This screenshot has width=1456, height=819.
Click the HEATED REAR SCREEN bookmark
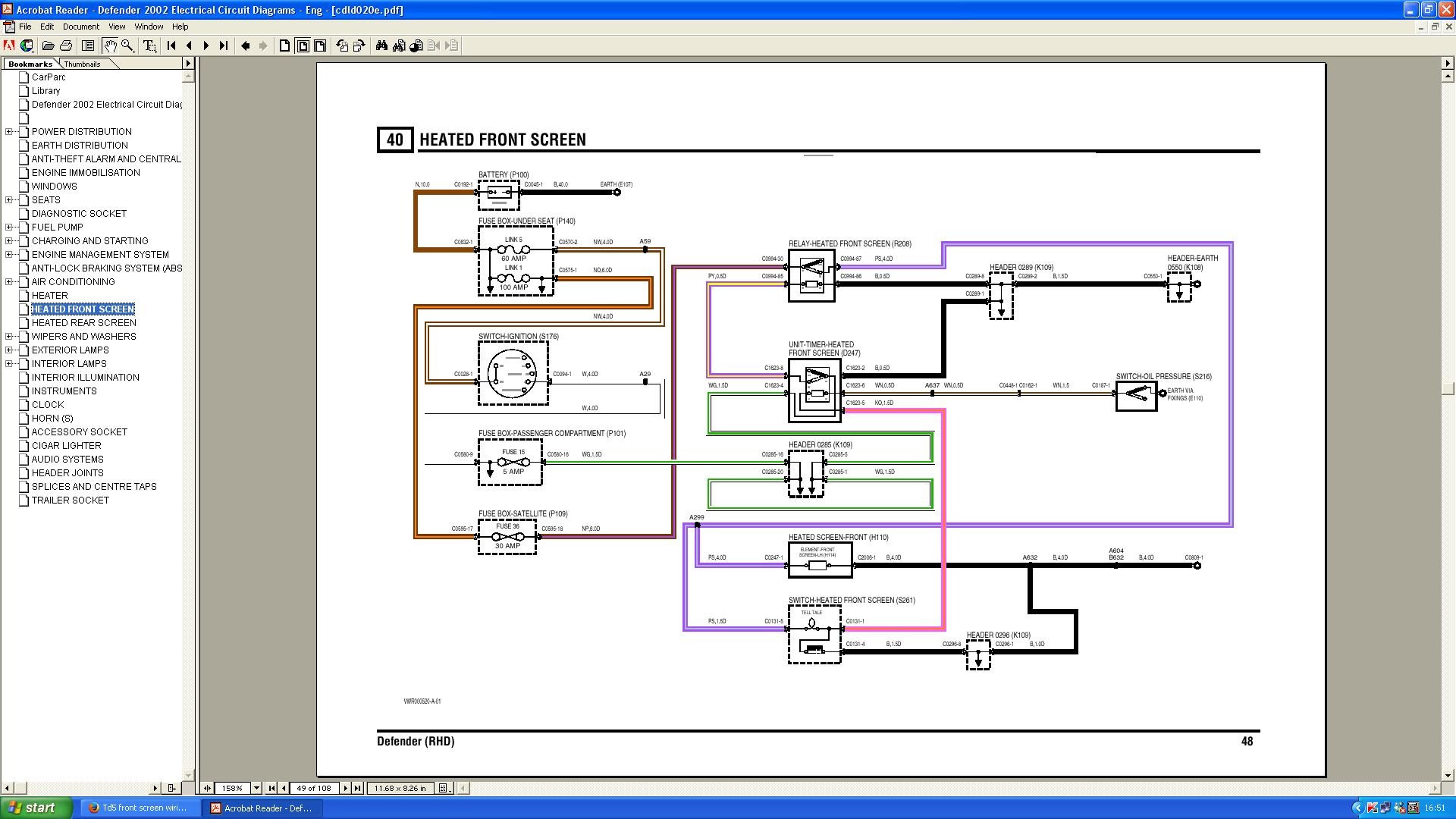coord(82,322)
